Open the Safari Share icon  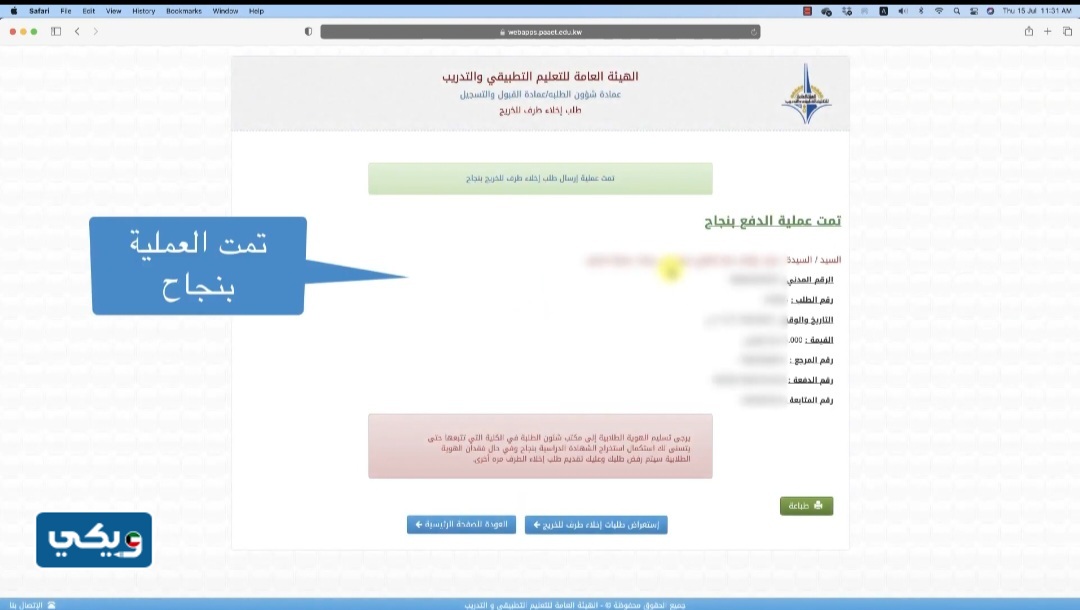click(x=1028, y=32)
